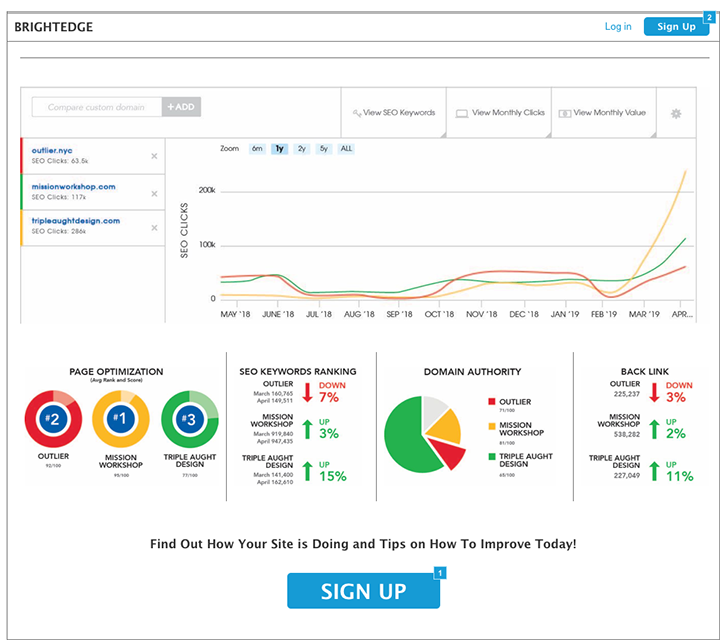
Task: Set zoom range to 6m
Action: pos(257,149)
